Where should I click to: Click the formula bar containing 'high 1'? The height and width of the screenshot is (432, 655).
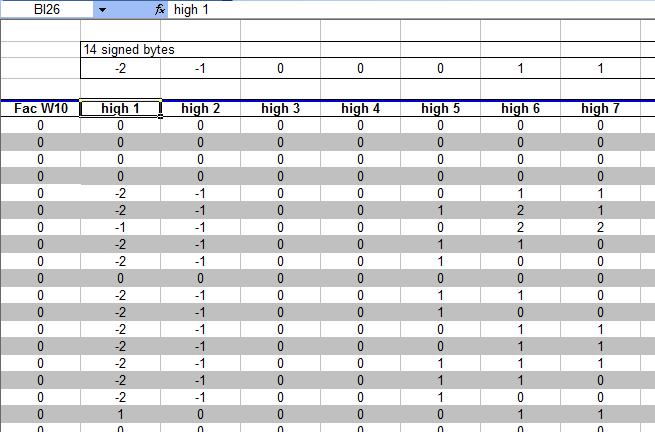[x=411, y=10]
